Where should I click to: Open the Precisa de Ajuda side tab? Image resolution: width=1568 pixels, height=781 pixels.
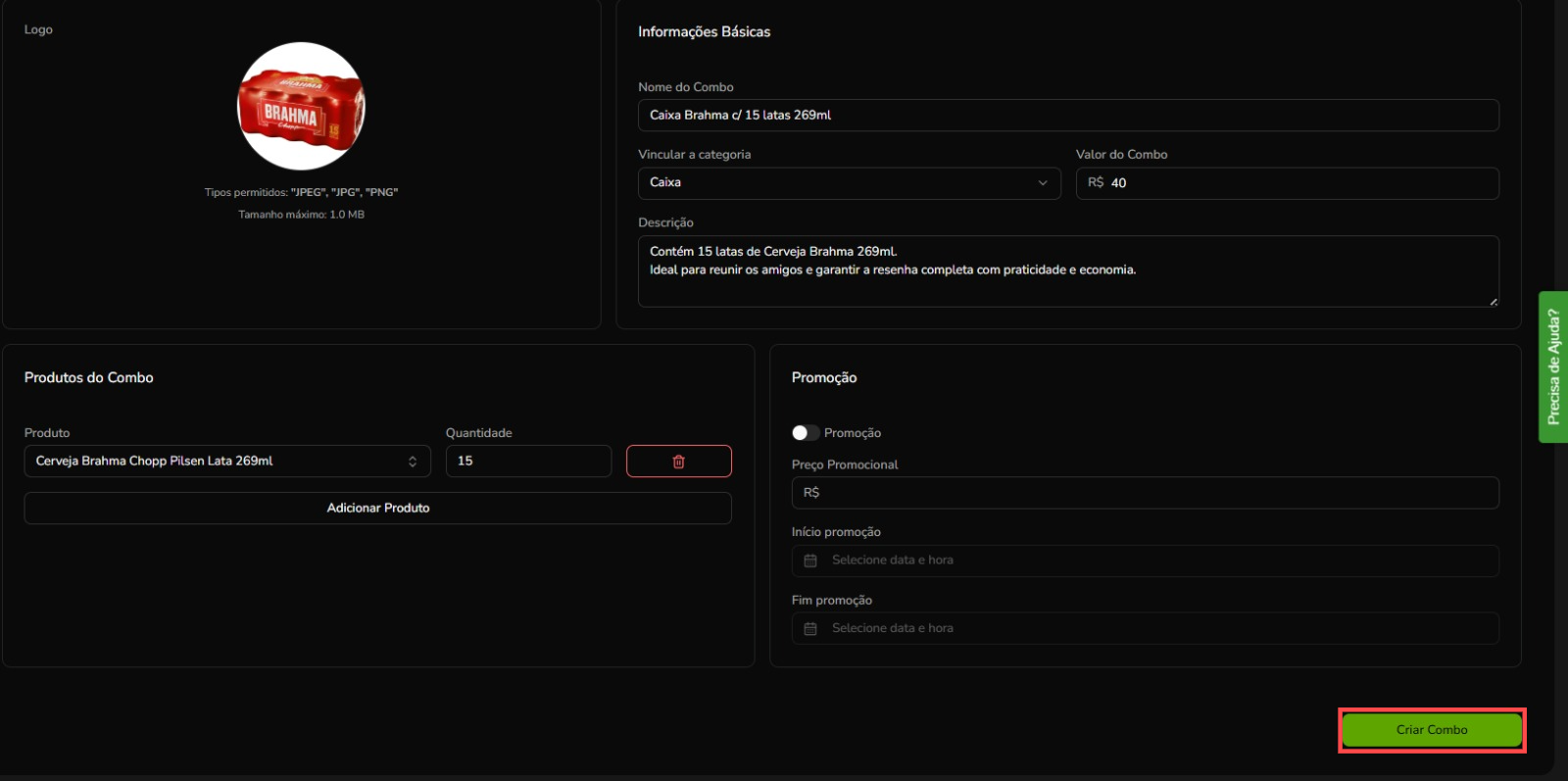click(1553, 366)
